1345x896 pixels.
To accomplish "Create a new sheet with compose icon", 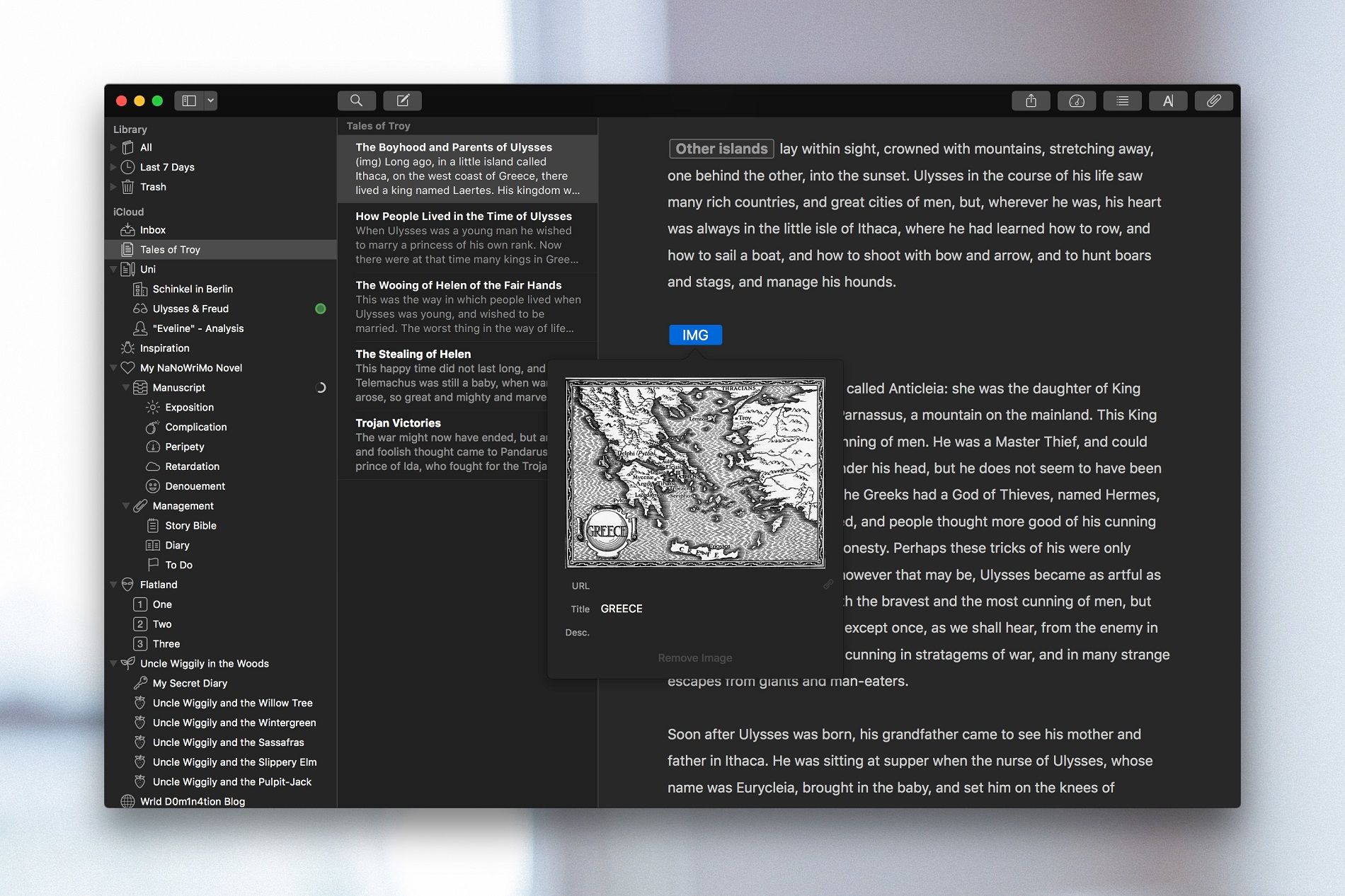I will pos(402,100).
